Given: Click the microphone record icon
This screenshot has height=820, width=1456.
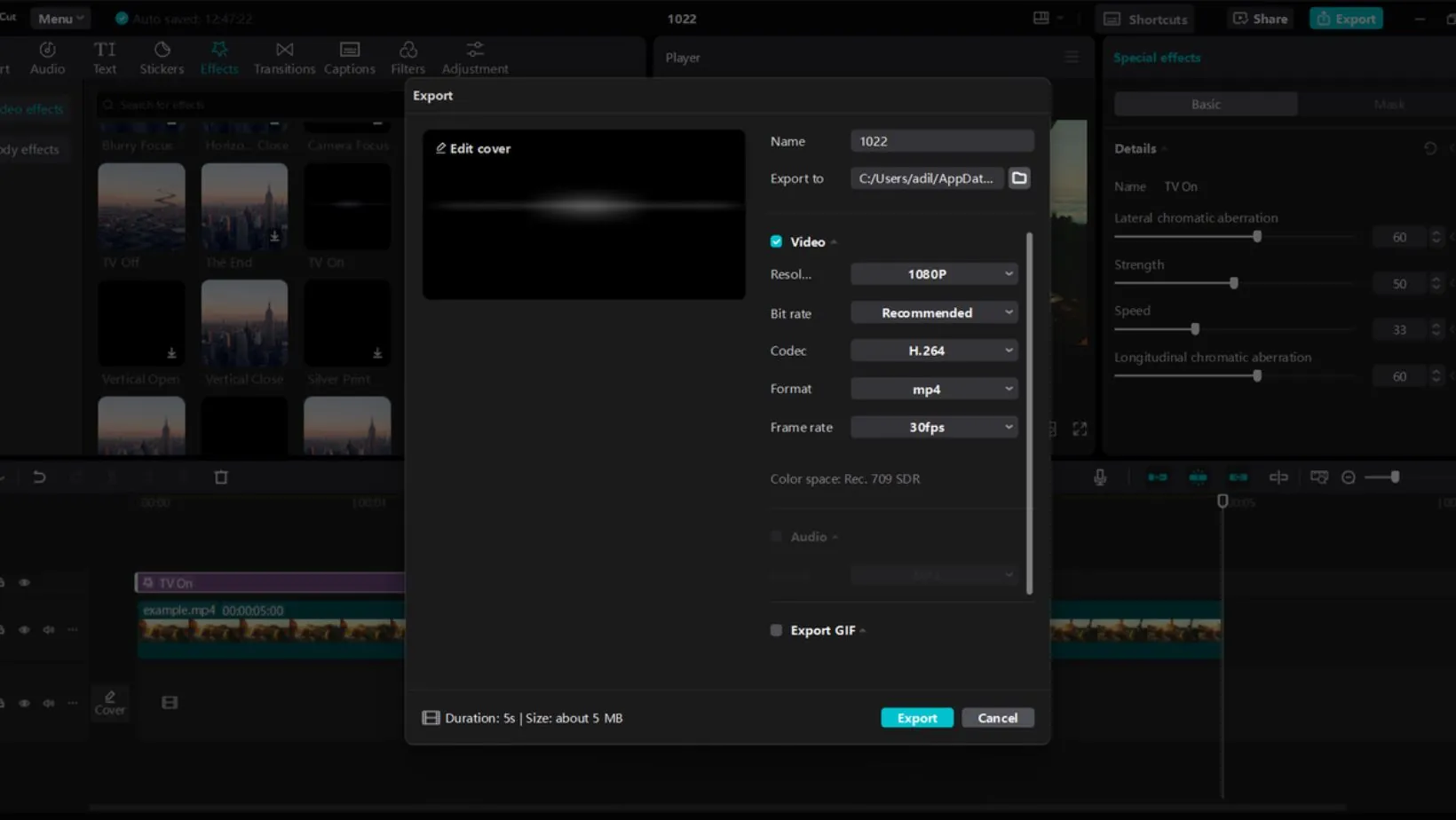Looking at the screenshot, I should pos(1100,477).
